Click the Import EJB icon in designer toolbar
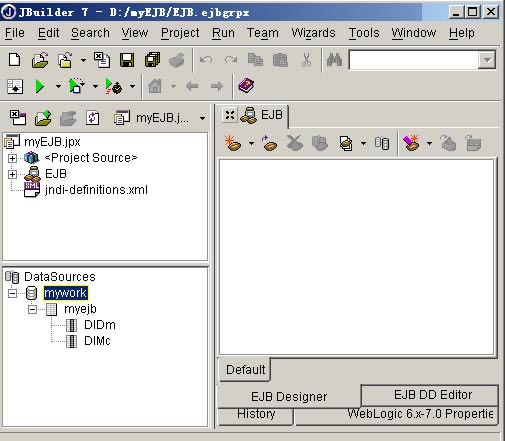 tap(269, 143)
